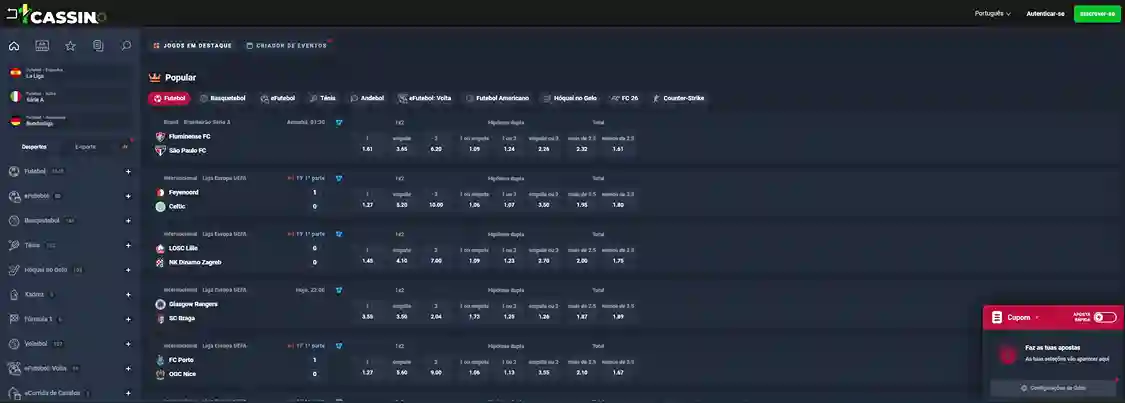Click the green Inscrever-se button
The height and width of the screenshot is (403, 1125).
[1097, 14]
